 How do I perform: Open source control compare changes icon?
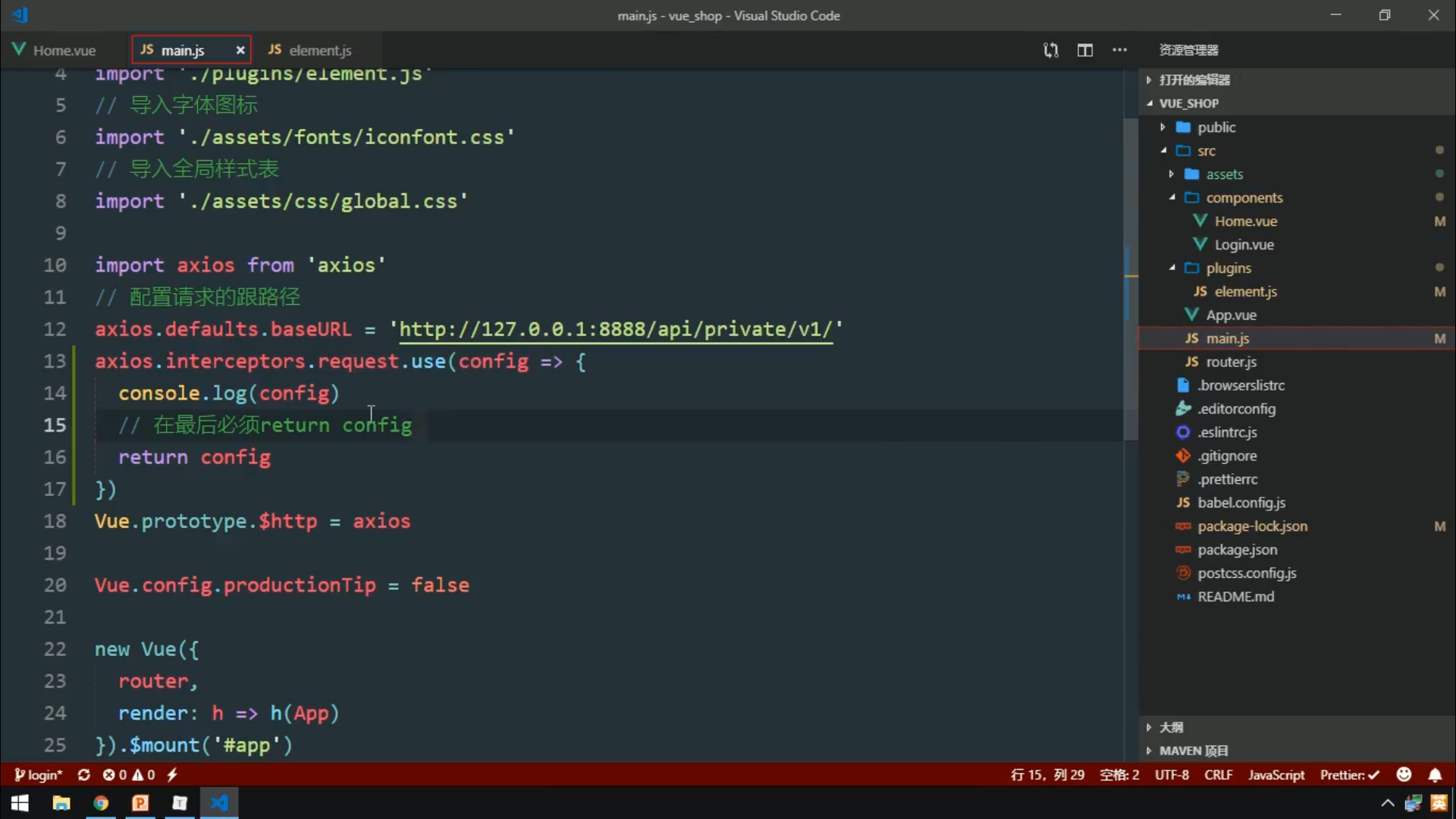tap(1050, 50)
